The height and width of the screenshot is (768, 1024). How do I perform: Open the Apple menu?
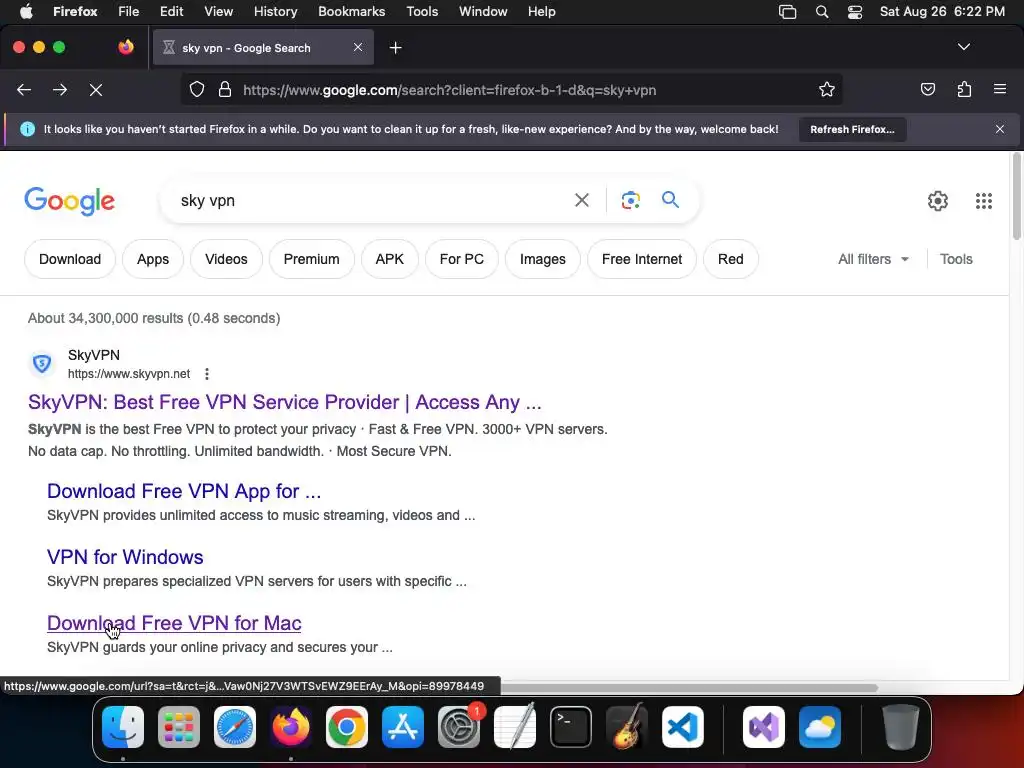click(26, 11)
